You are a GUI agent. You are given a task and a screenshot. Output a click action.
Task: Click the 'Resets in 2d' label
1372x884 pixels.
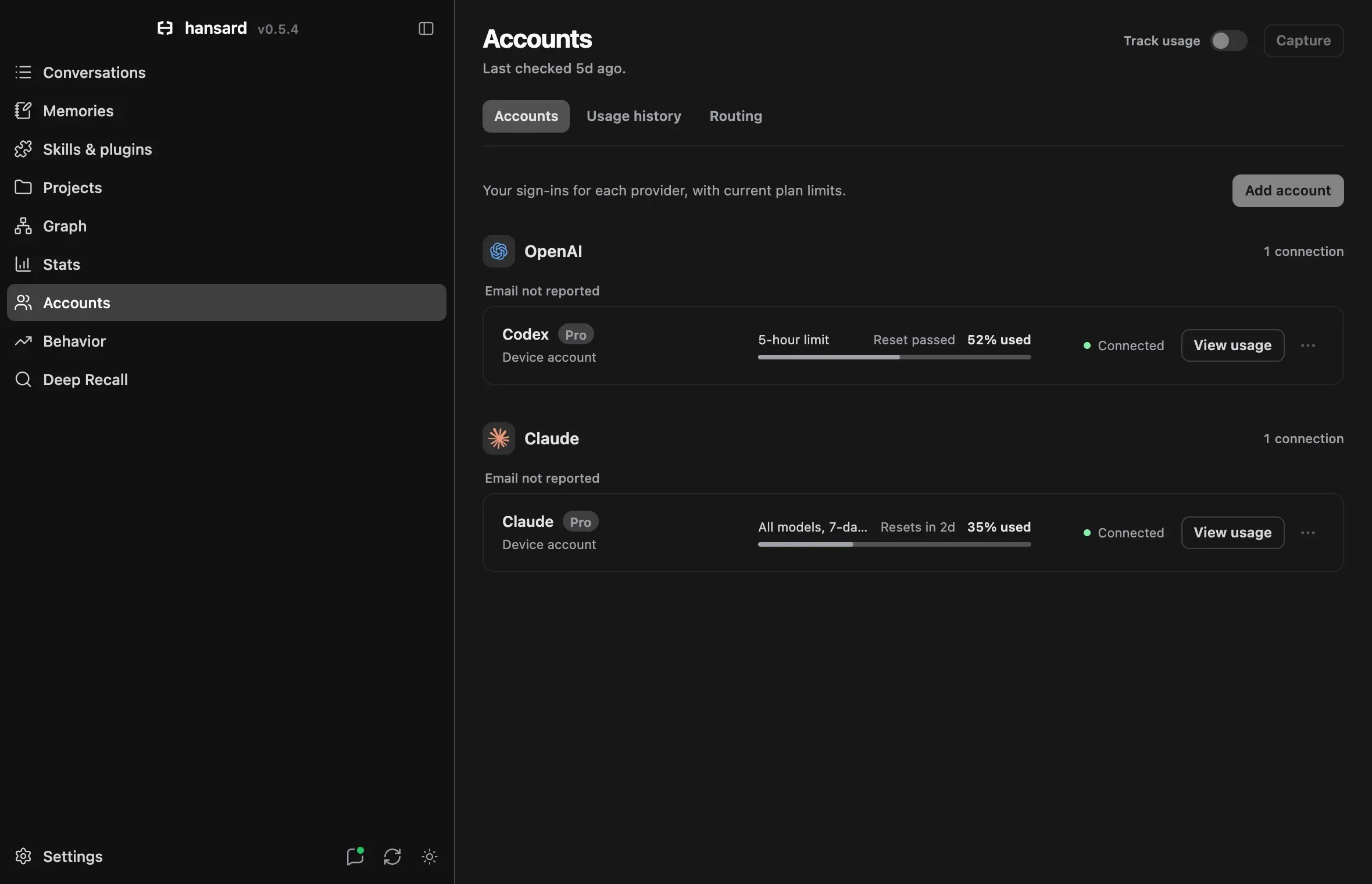[x=917, y=527]
